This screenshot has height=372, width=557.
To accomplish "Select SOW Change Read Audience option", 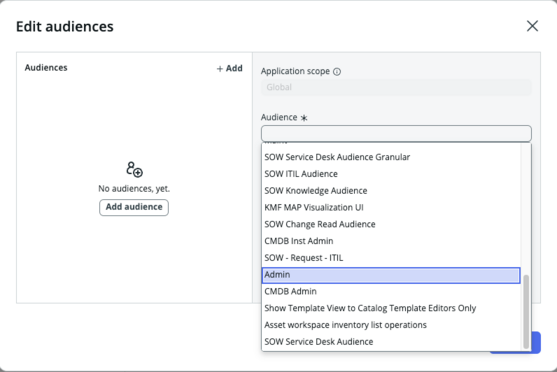I will 391,224.
